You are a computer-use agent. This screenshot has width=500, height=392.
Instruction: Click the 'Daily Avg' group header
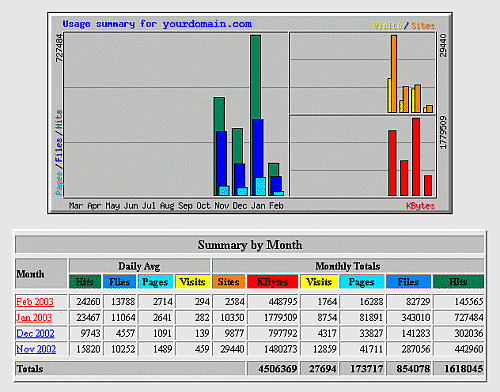[139, 266]
